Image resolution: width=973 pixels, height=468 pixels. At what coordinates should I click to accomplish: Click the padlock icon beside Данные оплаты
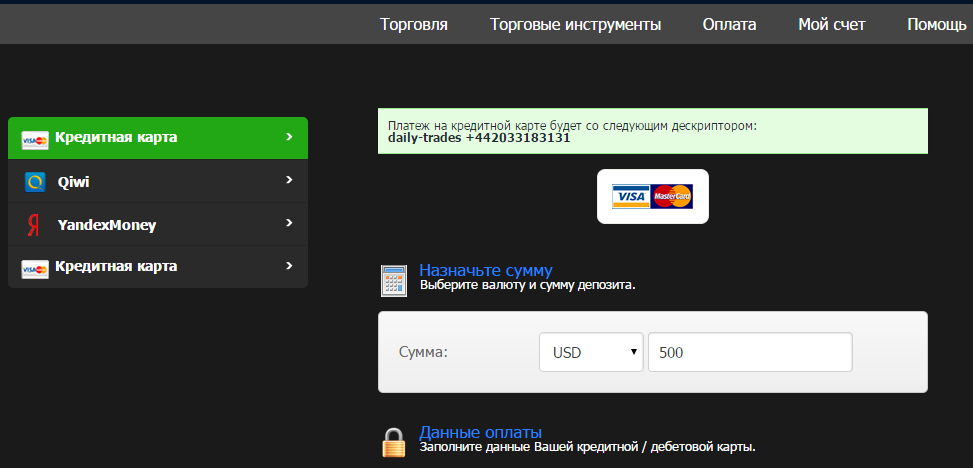394,442
